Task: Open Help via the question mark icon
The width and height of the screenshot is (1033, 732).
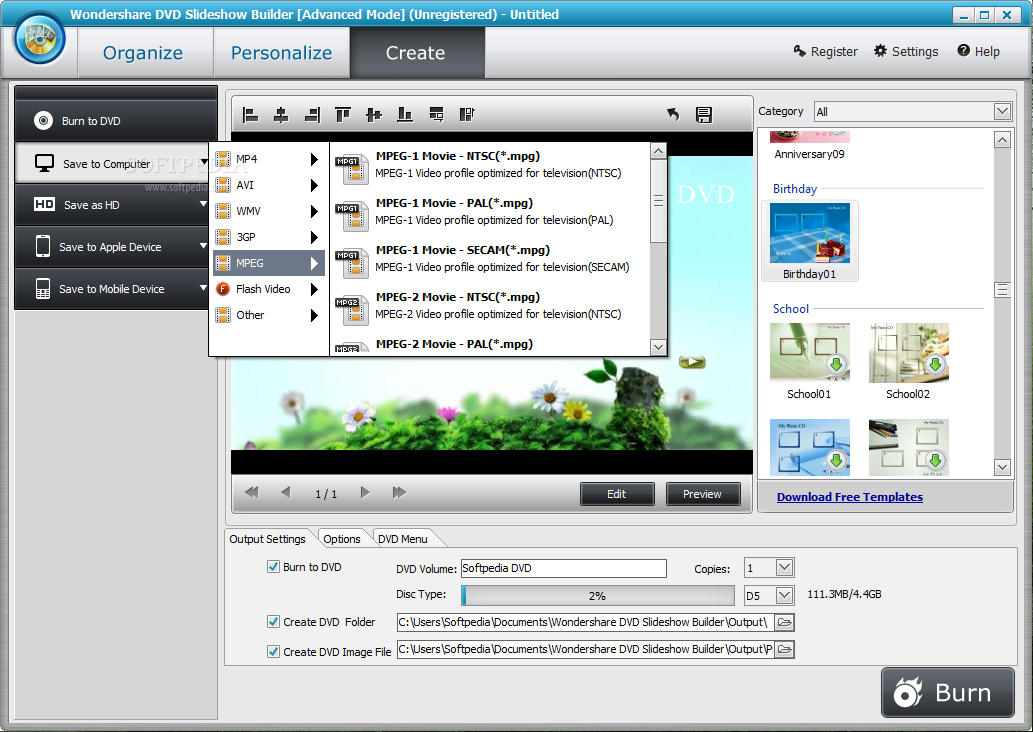Action: 963,51
